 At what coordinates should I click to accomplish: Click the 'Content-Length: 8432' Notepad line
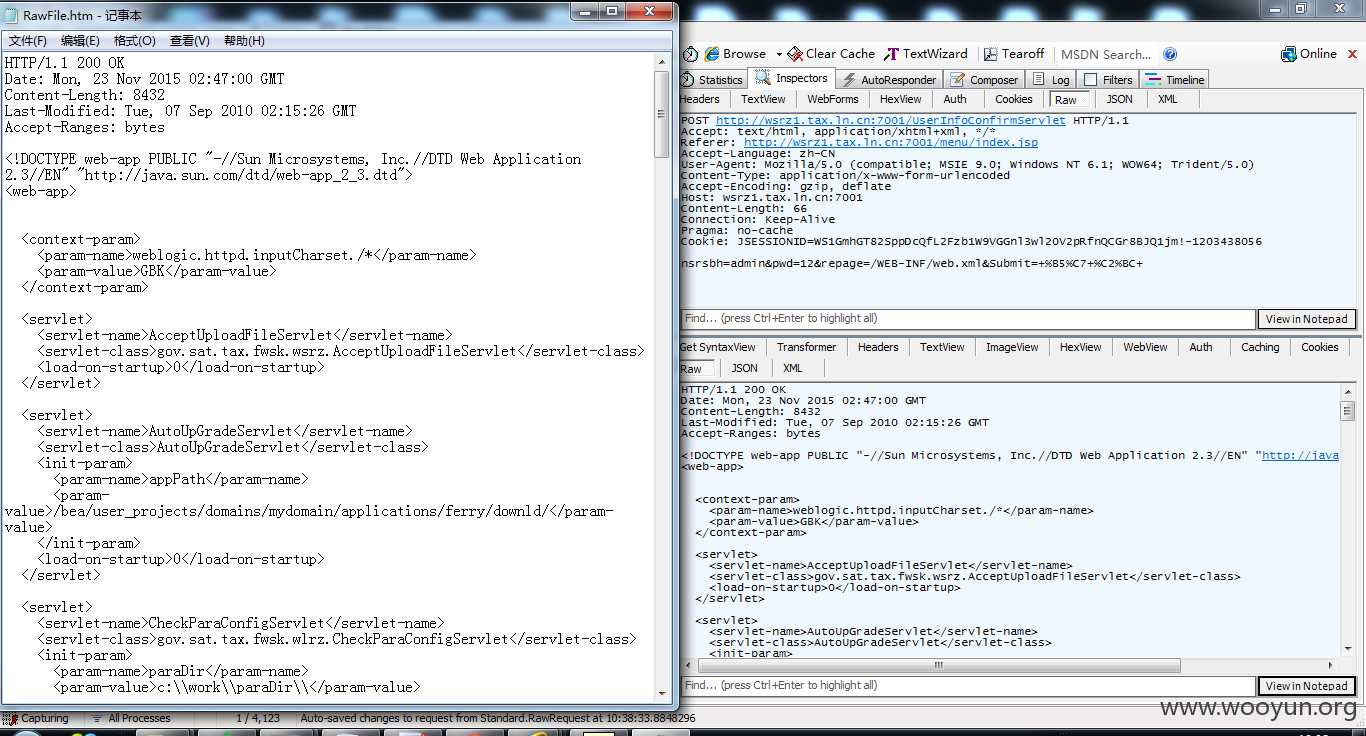click(84, 95)
